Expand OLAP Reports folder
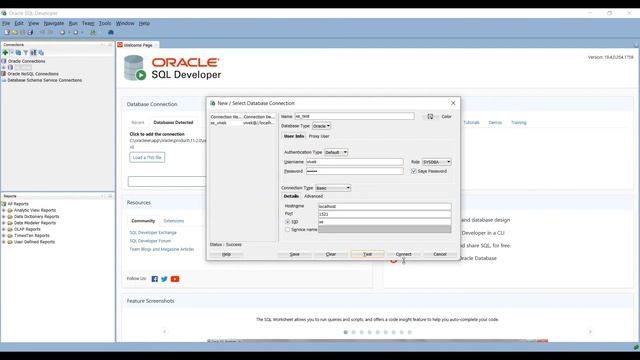This screenshot has height=360, width=640. tap(4, 229)
